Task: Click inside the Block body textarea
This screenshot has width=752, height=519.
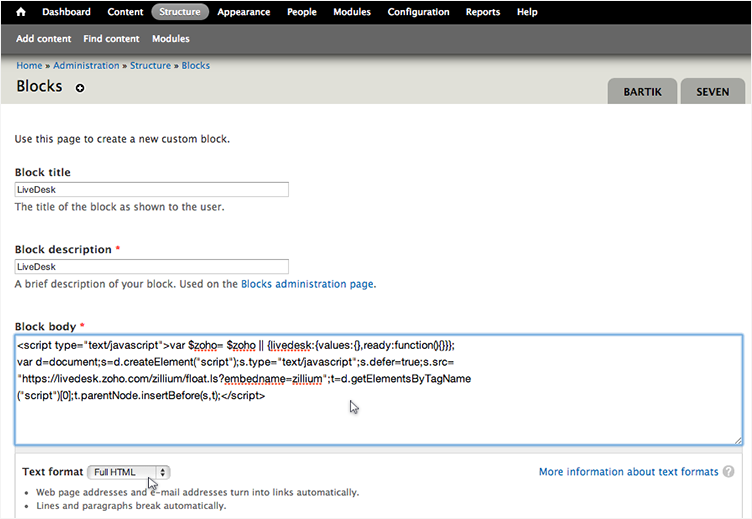Action: [379, 389]
